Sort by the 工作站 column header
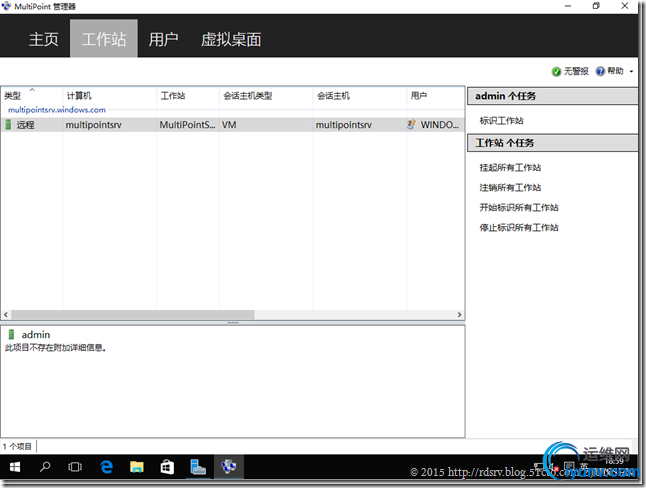This screenshot has height=488, width=646. [173, 96]
